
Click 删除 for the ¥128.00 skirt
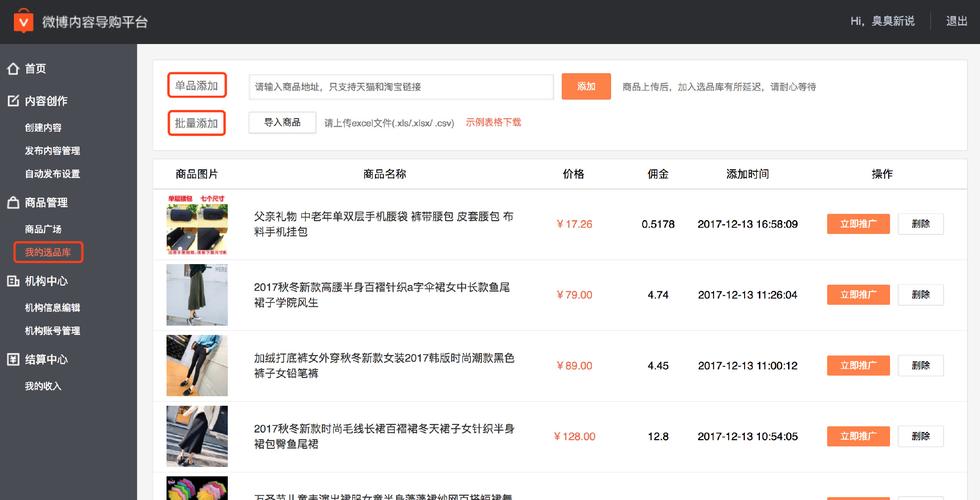pos(921,436)
